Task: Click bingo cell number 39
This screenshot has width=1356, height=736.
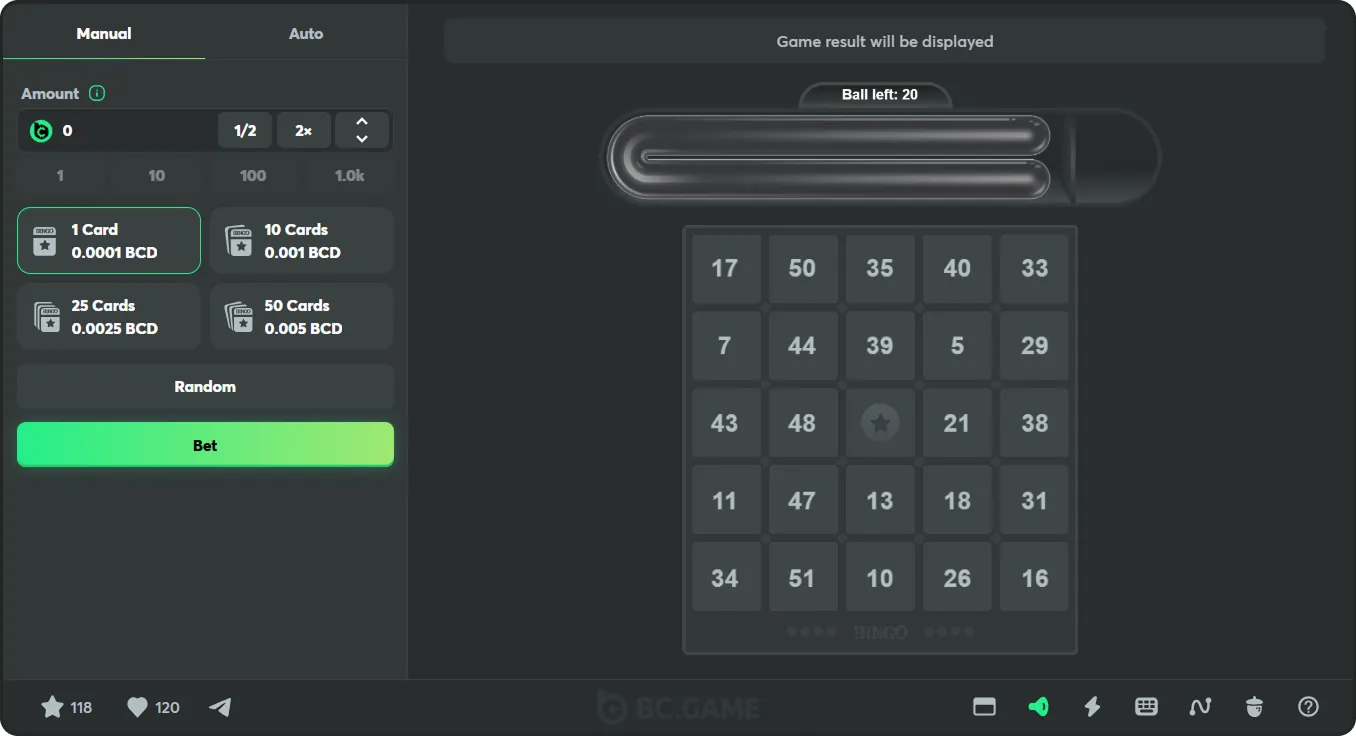Action: [880, 346]
